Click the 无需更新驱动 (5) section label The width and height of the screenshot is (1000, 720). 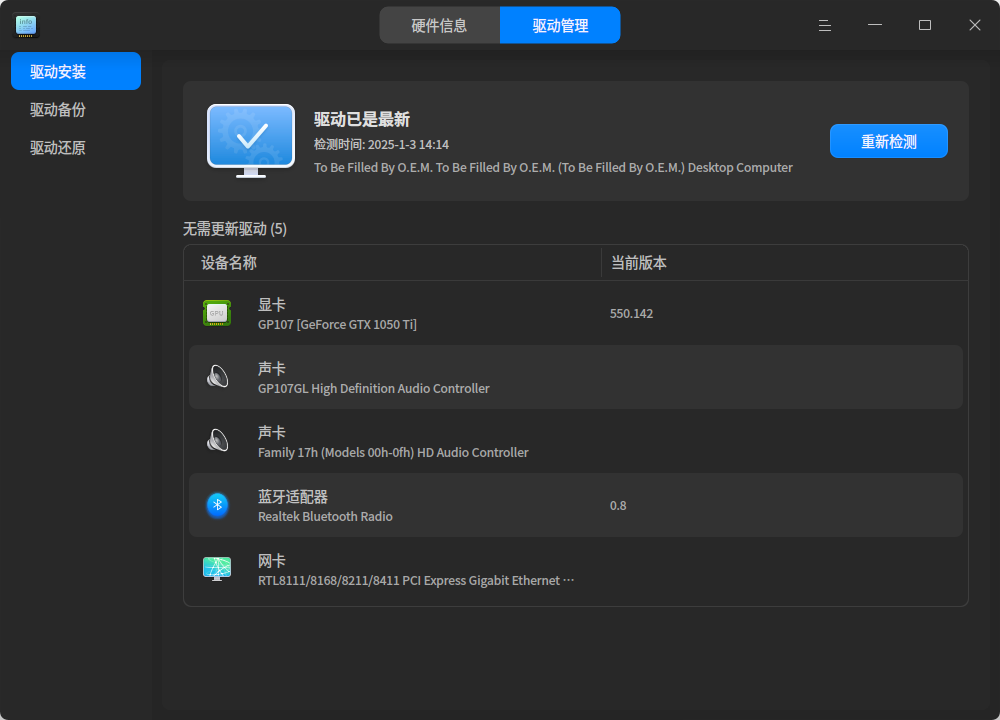(235, 229)
